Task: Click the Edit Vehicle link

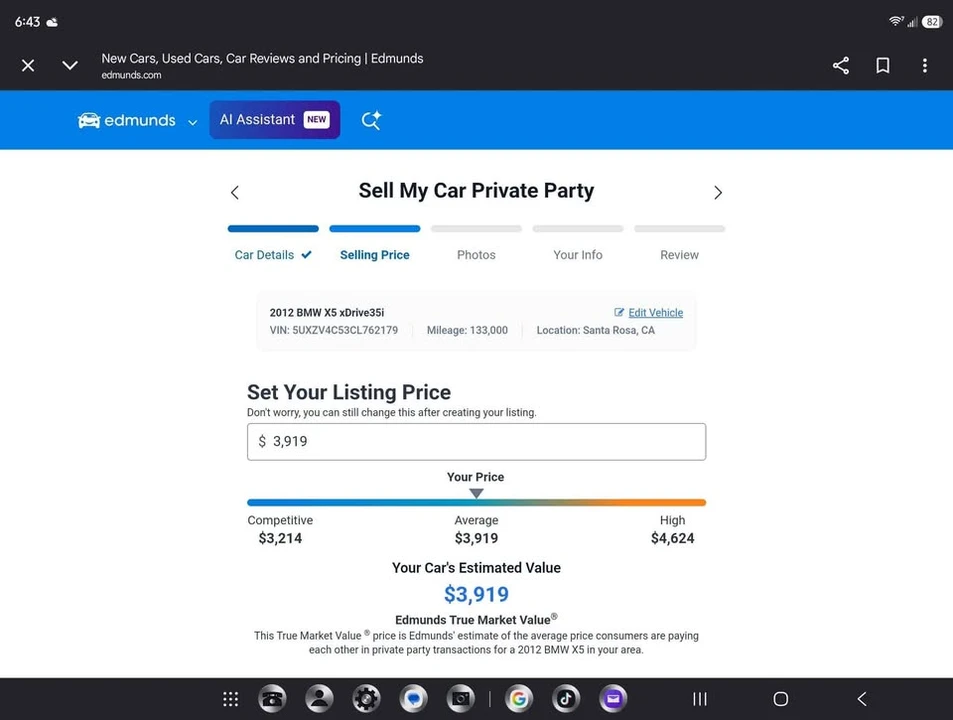Action: tap(655, 312)
